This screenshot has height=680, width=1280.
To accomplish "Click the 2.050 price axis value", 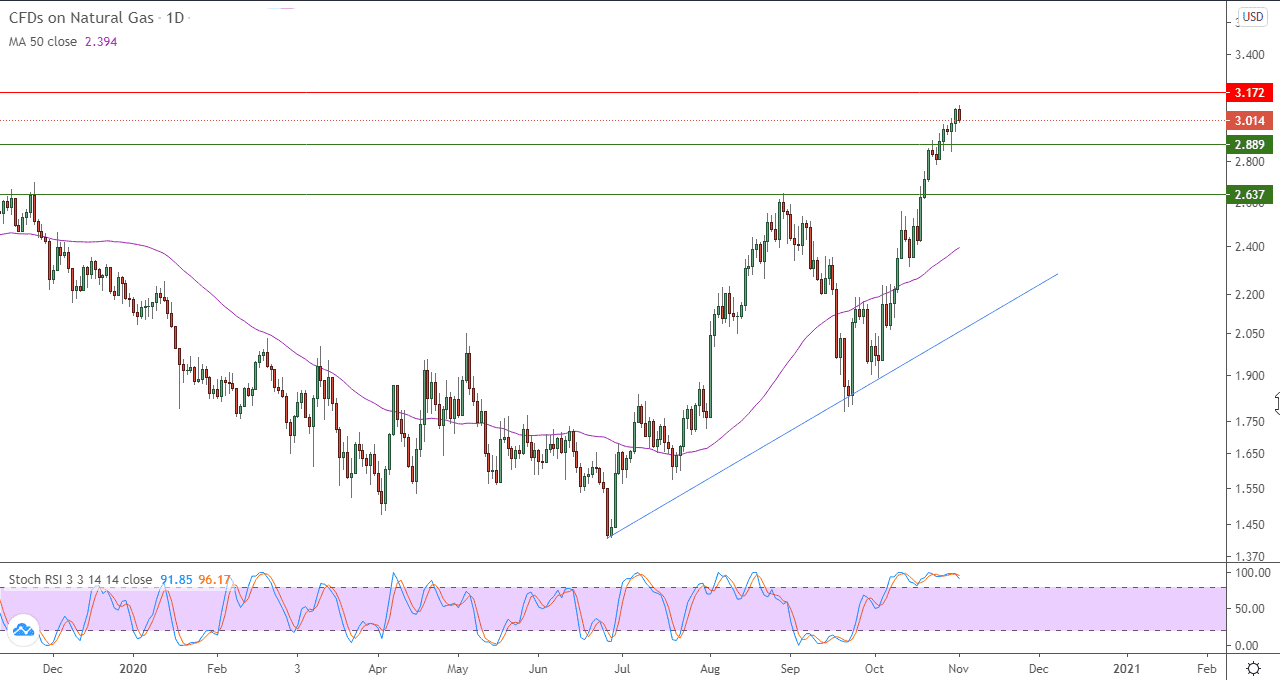I will pyautogui.click(x=1250, y=334).
